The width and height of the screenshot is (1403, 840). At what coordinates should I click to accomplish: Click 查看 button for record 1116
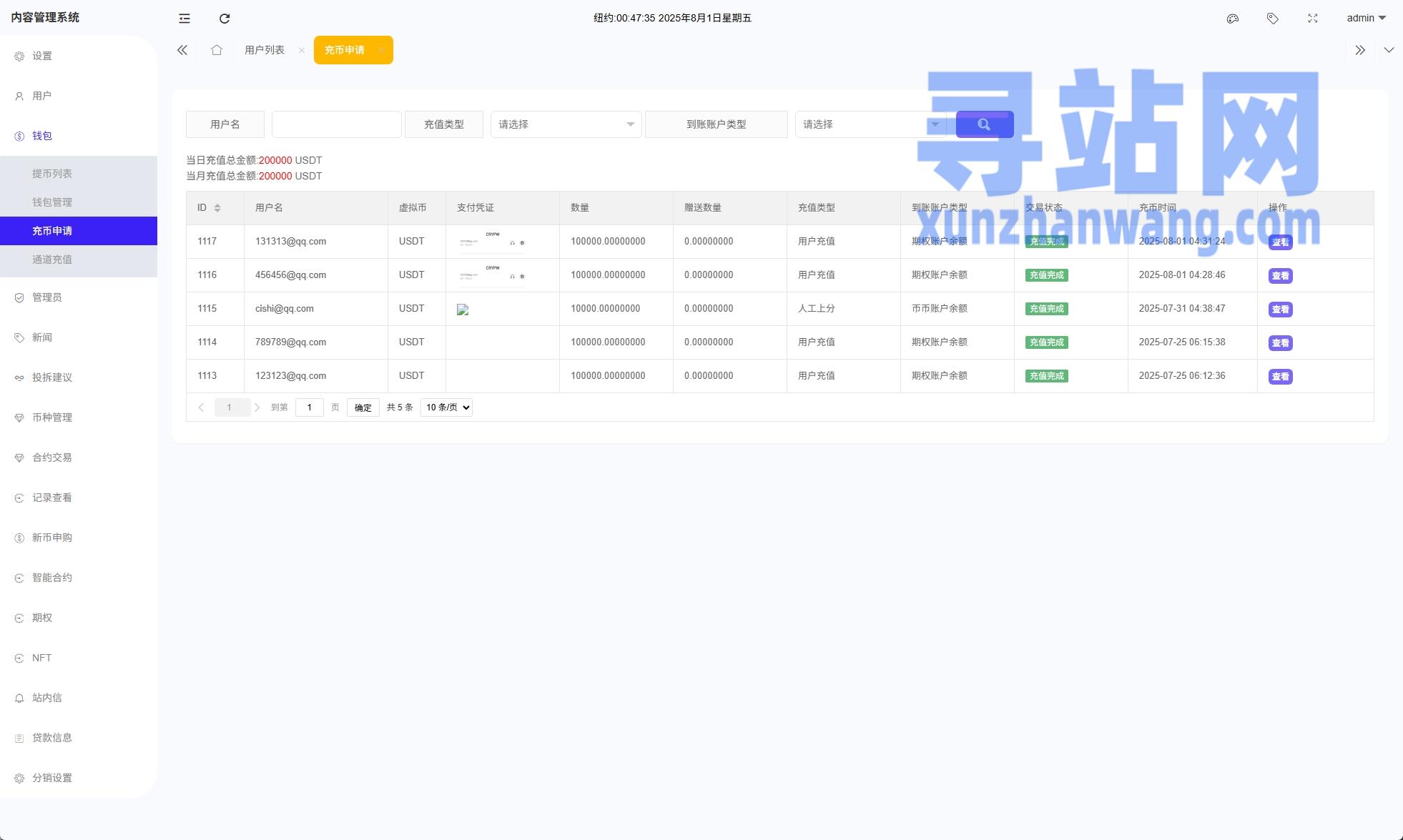1280,276
